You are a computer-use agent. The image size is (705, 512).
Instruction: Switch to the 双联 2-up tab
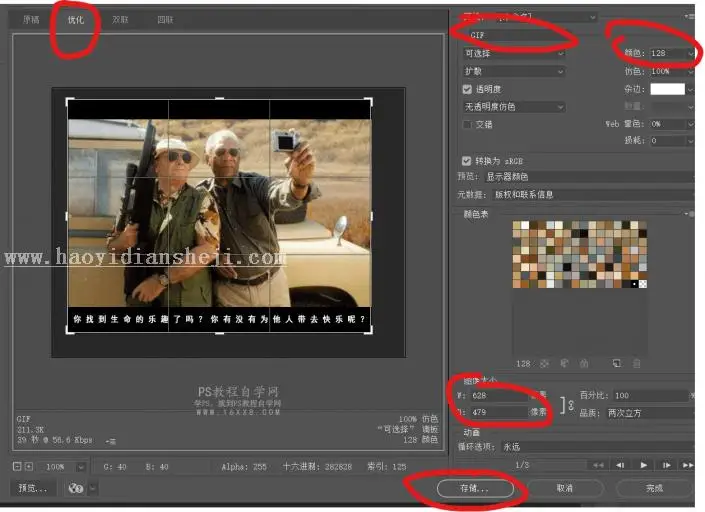pyautogui.click(x=120, y=20)
